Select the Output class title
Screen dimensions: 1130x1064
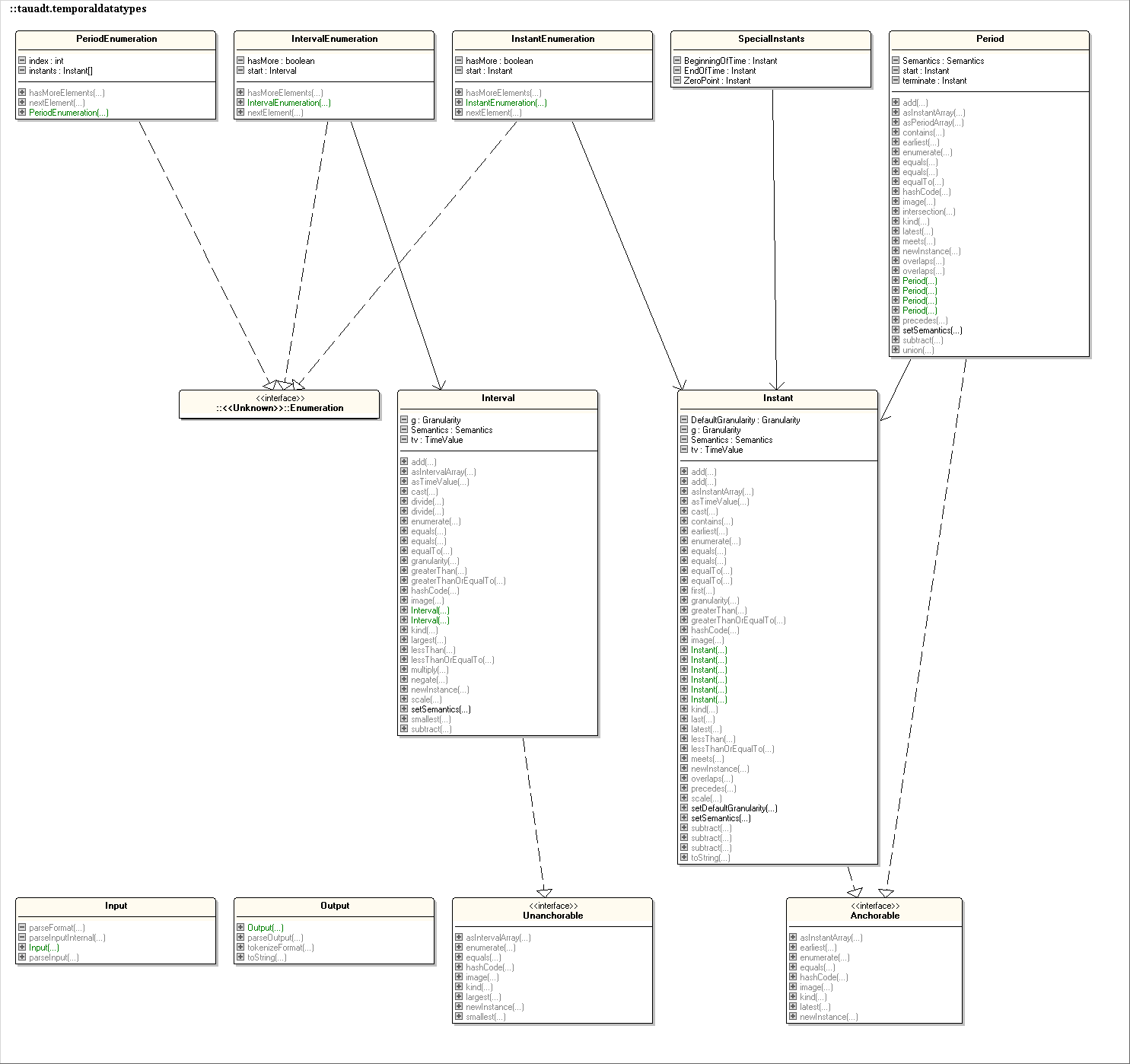coord(334,906)
